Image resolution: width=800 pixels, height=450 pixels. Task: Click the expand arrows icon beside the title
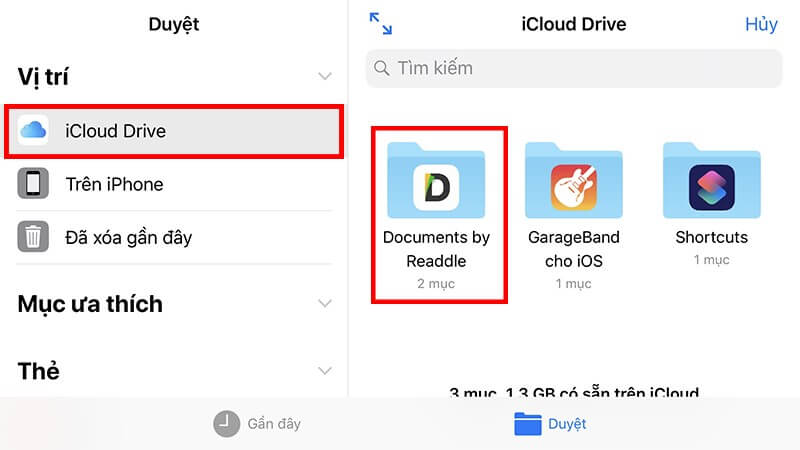[380, 24]
